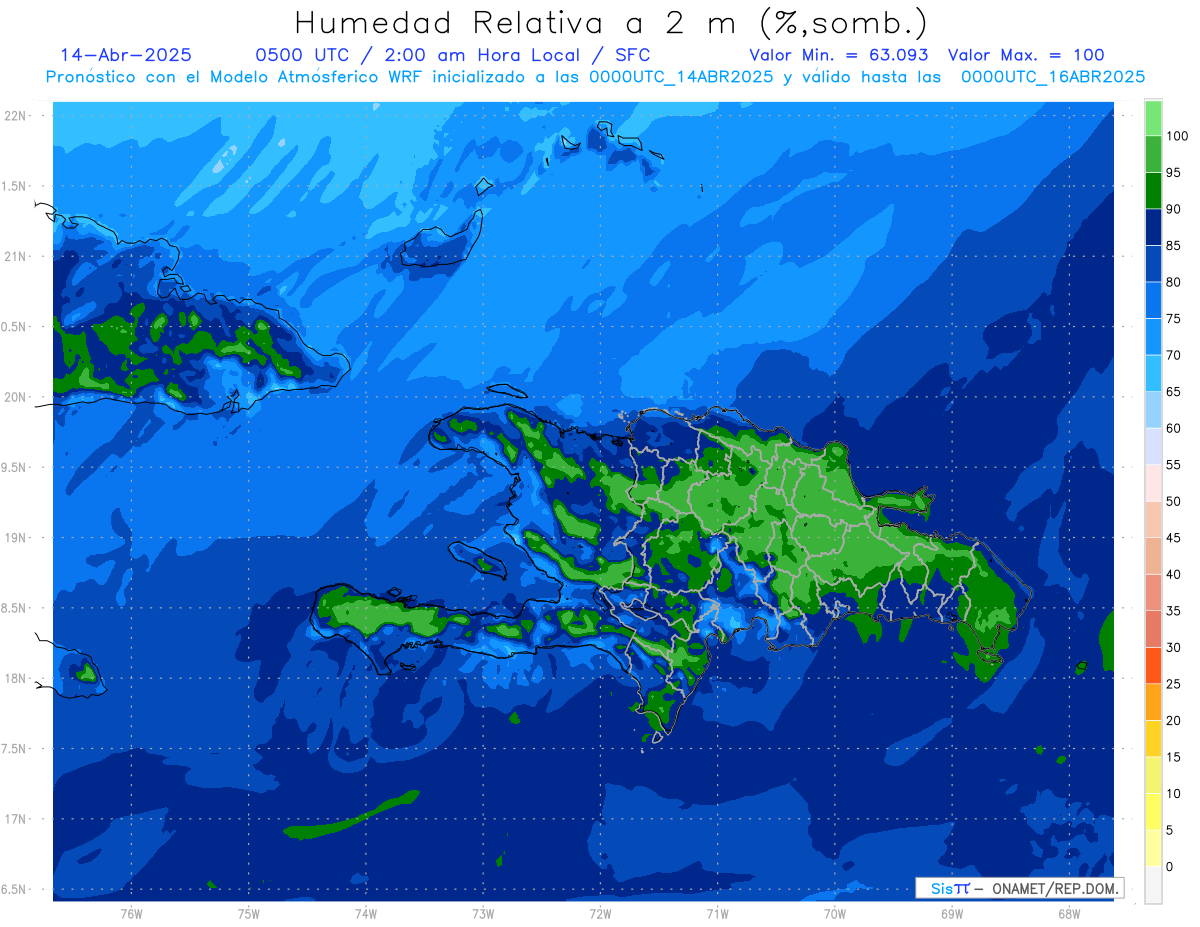The width and height of the screenshot is (1200, 927).
Task: Click the "60" value on the color legend
Action: click(1173, 428)
